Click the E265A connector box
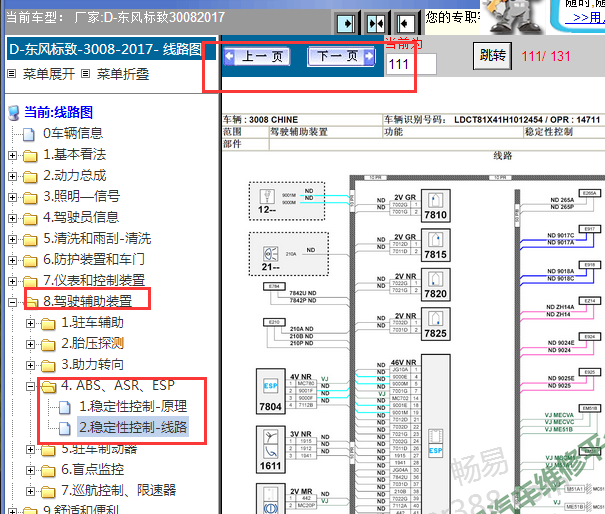This screenshot has width=605, height=514. pos(590,193)
